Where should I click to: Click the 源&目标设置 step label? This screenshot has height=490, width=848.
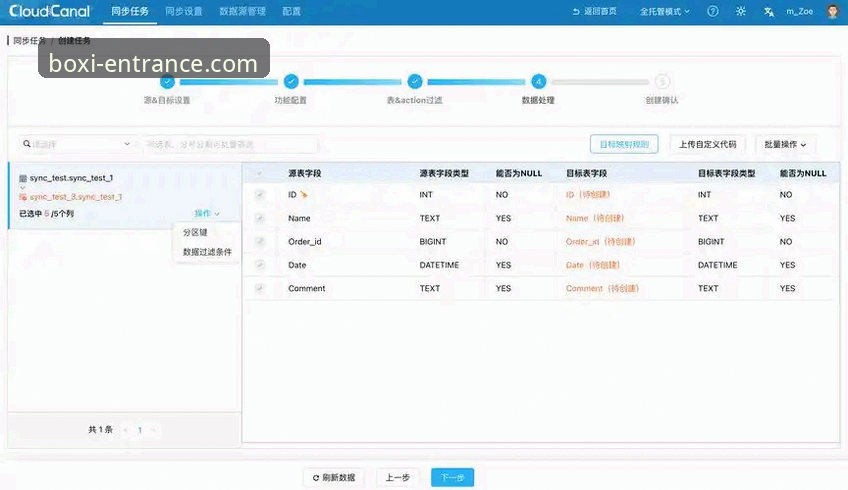pyautogui.click(x=167, y=100)
